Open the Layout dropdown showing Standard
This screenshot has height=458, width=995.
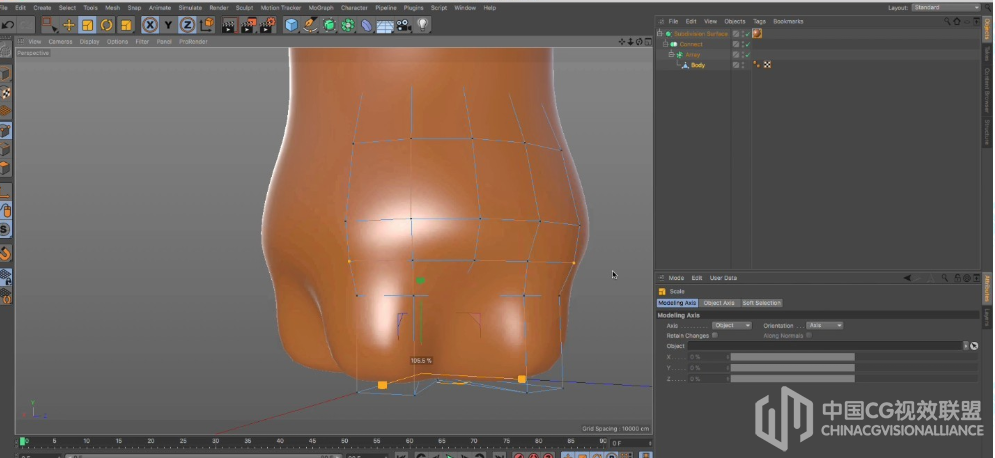click(946, 8)
